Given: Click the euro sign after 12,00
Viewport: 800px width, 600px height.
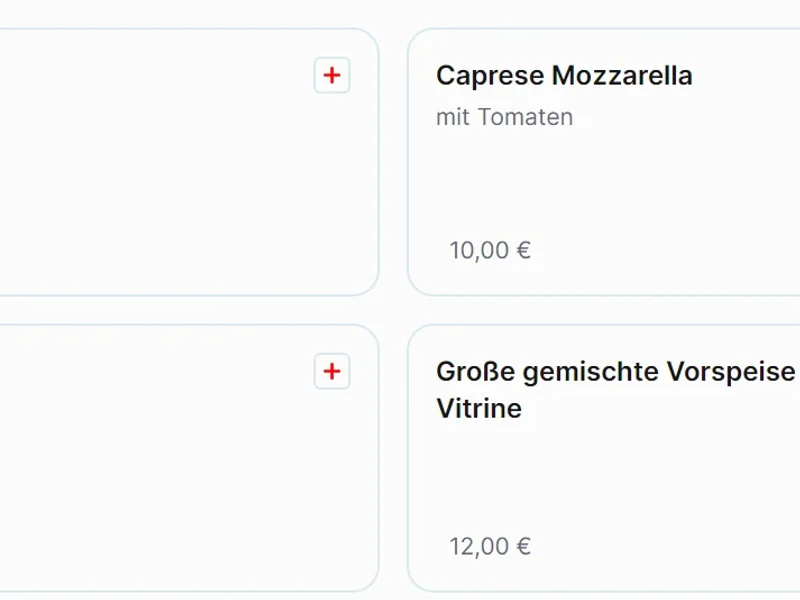Looking at the screenshot, I should [523, 547].
